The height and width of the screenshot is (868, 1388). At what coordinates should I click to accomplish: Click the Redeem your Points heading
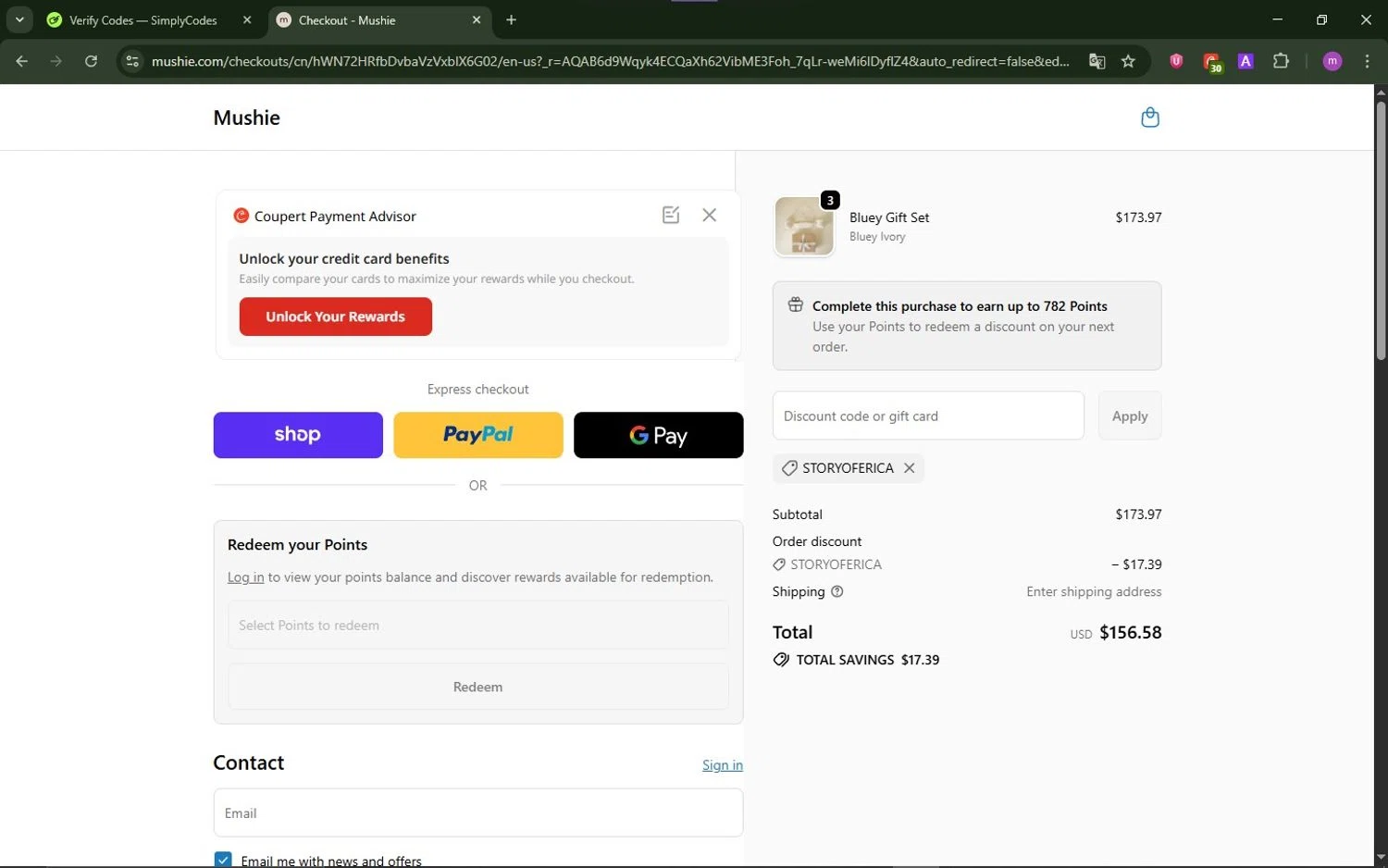[297, 545]
